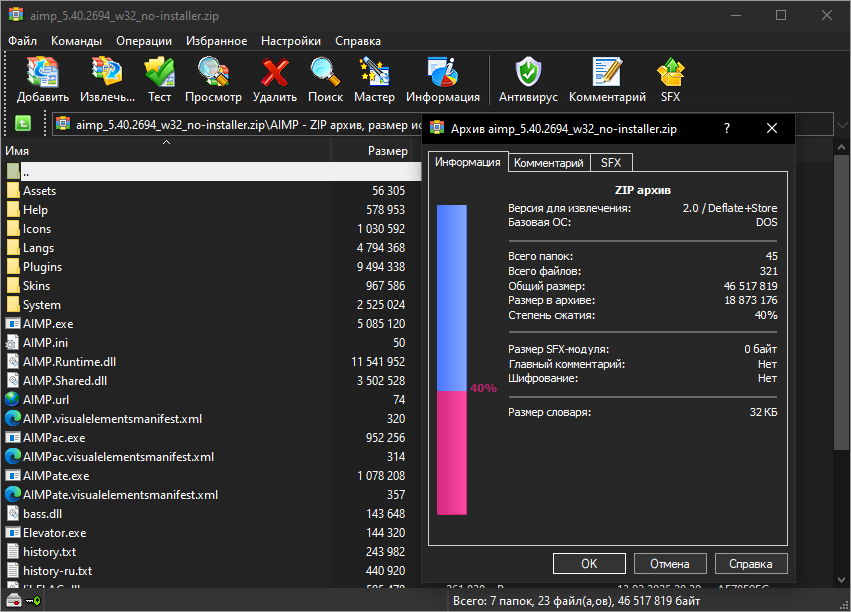Click the scrollbar down arrow

click(842, 580)
